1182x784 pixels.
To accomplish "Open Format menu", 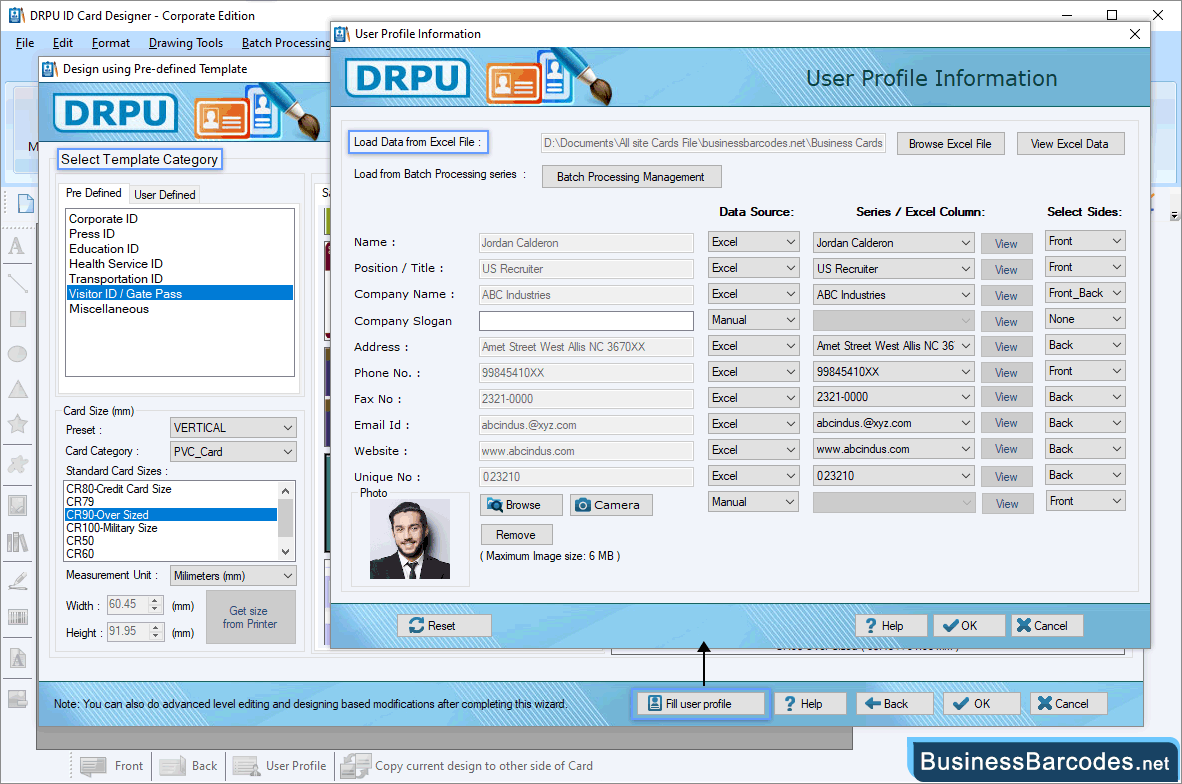I will coord(111,43).
